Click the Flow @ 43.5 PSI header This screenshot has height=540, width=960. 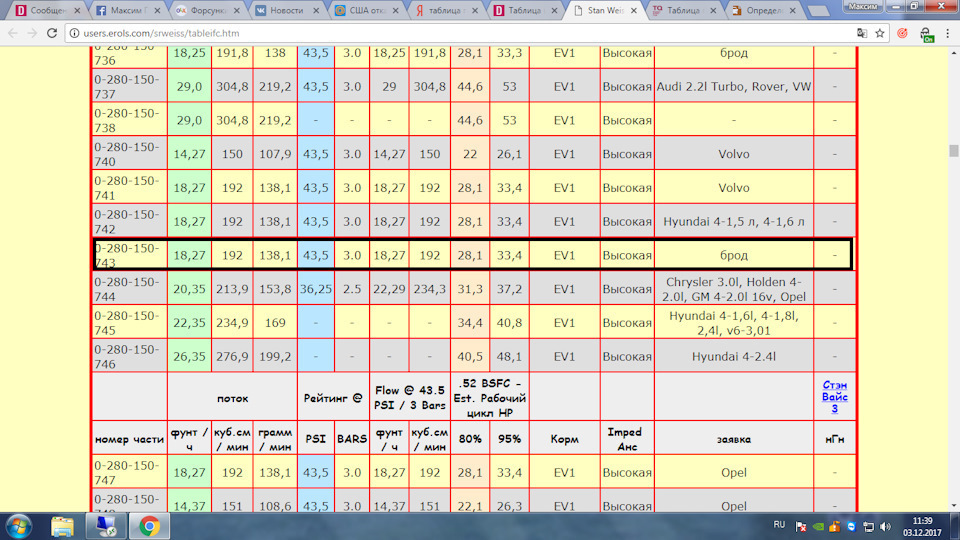pyautogui.click(x=410, y=398)
